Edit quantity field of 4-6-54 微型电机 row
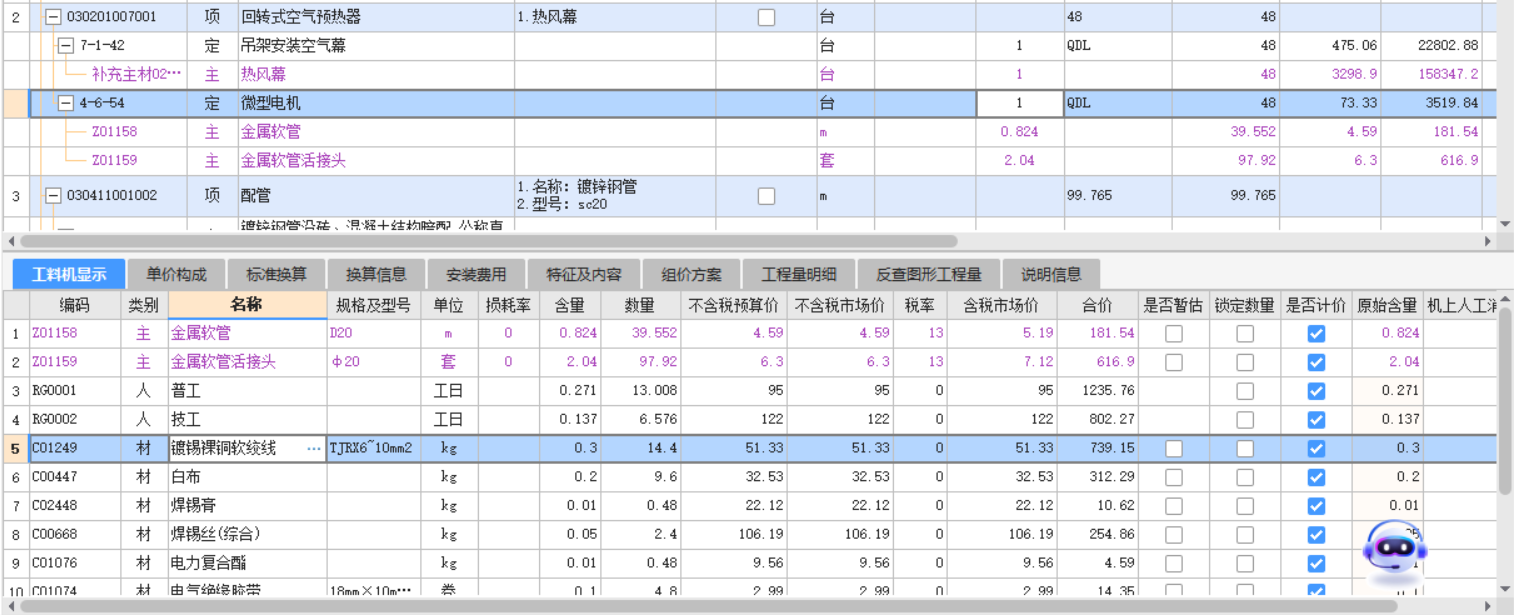The image size is (1514, 615). (x=1019, y=103)
